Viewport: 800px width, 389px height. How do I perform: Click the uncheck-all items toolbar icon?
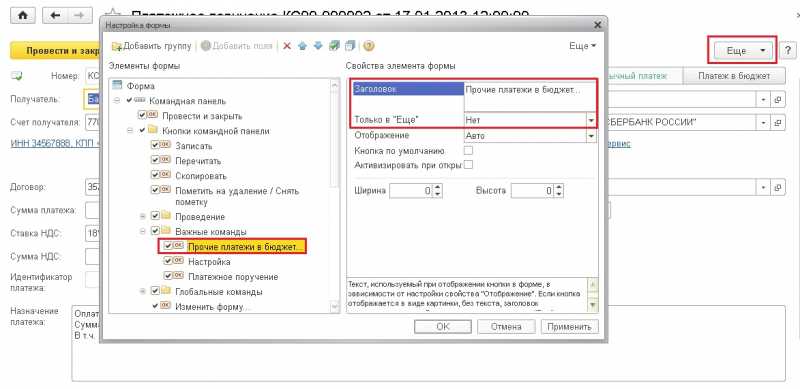(349, 46)
